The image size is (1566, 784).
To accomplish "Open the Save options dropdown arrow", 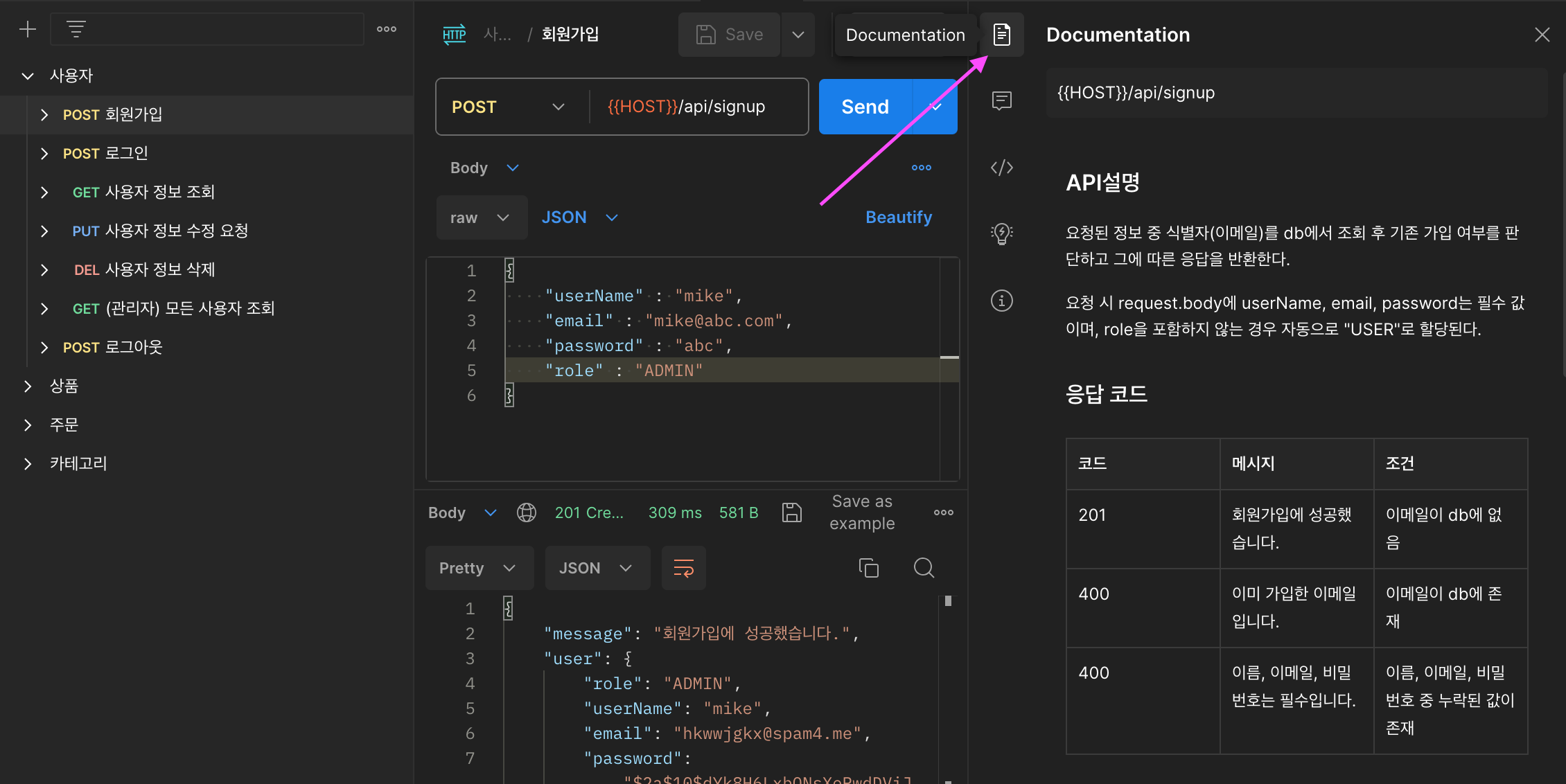I will click(798, 35).
